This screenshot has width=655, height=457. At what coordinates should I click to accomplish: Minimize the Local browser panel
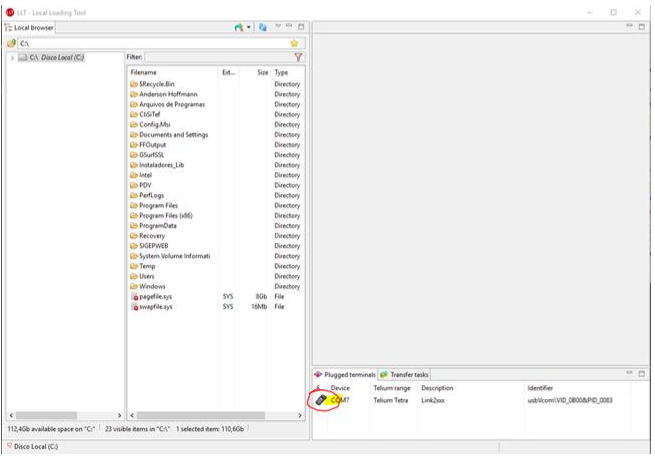click(x=289, y=27)
